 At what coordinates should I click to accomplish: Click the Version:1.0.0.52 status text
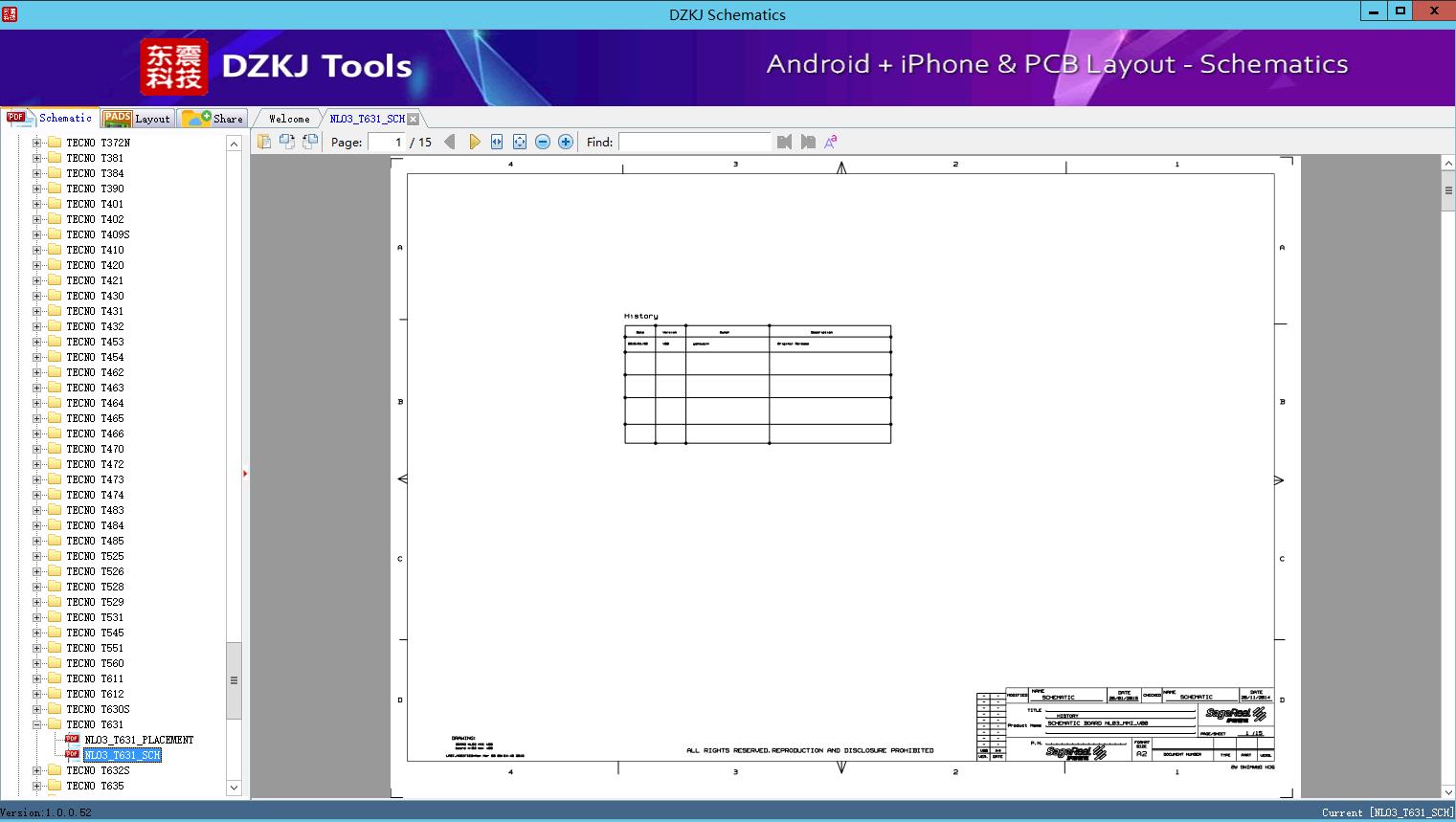point(46,812)
